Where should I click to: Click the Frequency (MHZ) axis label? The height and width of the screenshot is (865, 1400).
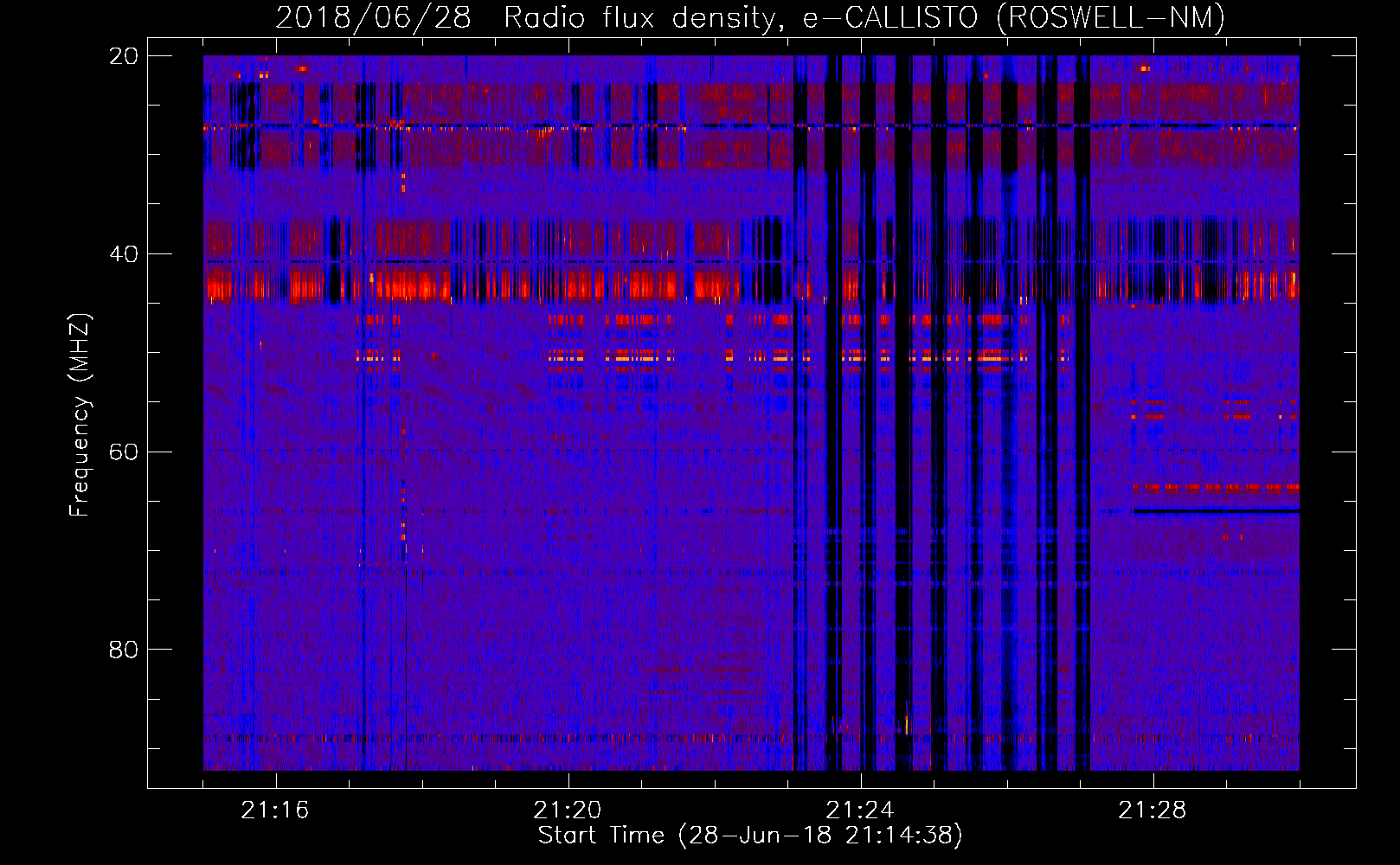tap(80, 415)
